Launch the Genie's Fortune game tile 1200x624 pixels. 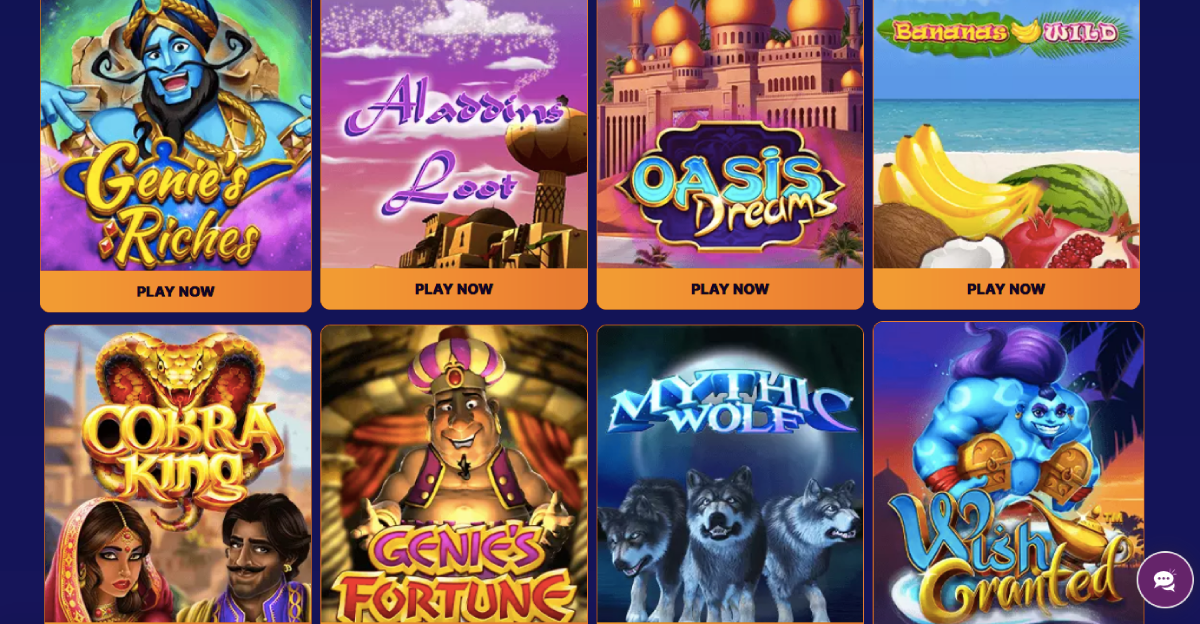pos(454,474)
